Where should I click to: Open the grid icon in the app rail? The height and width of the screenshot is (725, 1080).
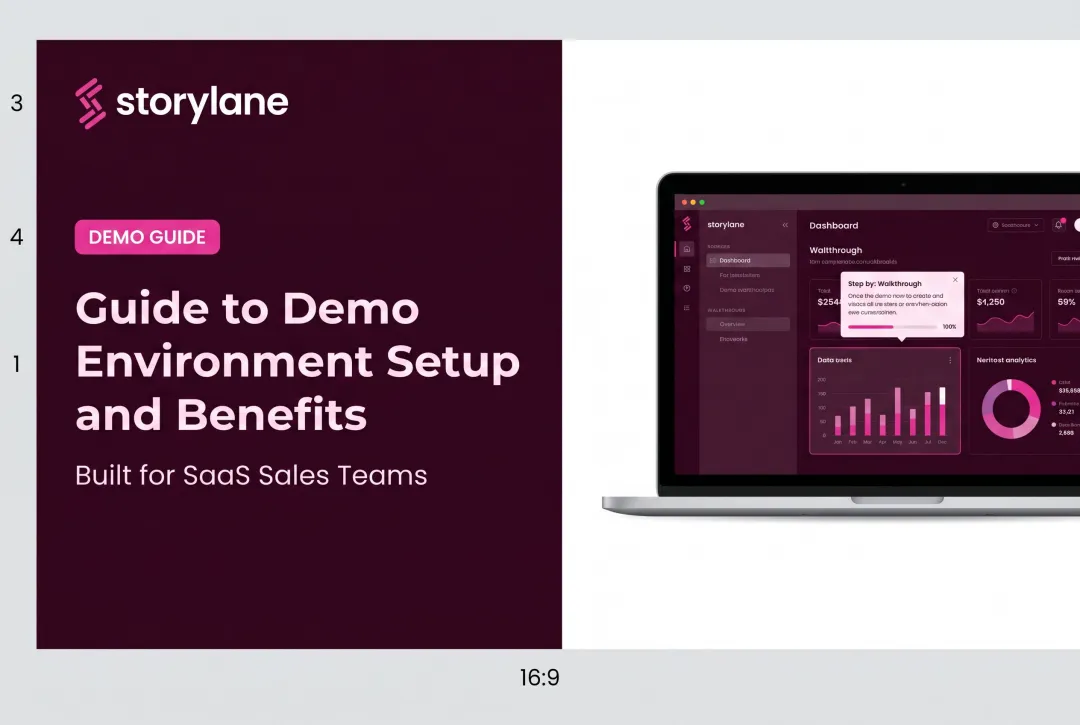(687, 269)
